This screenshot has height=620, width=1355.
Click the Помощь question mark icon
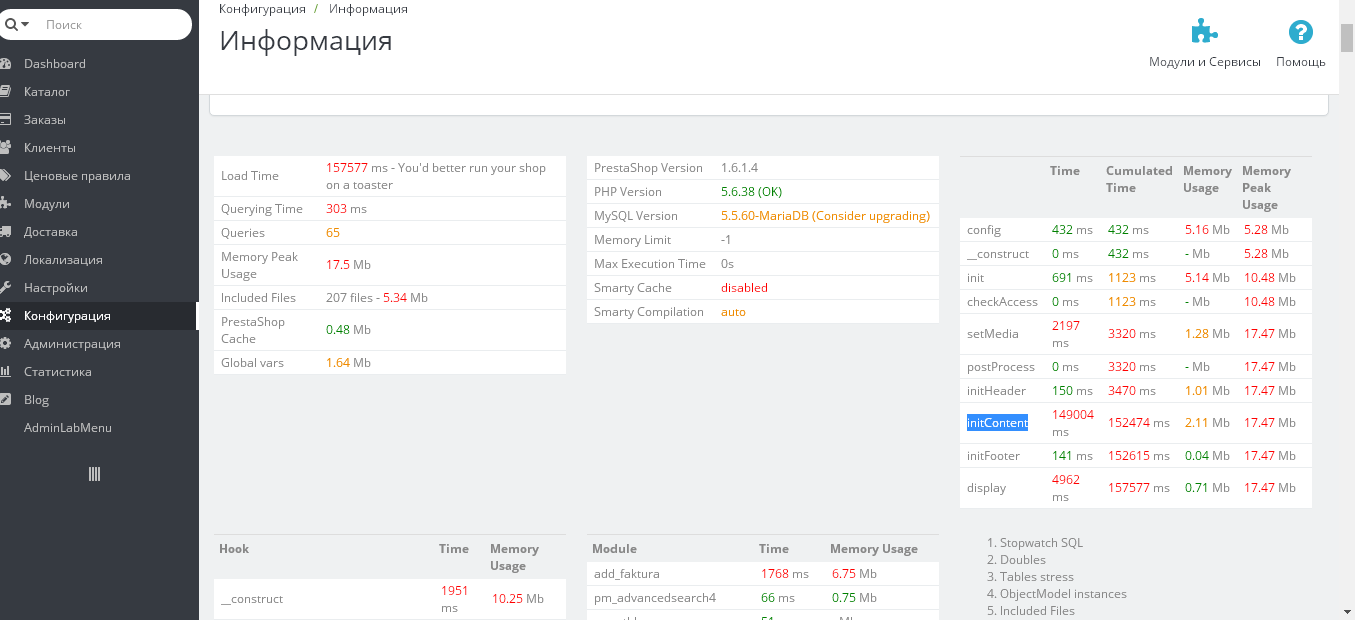click(x=1300, y=32)
